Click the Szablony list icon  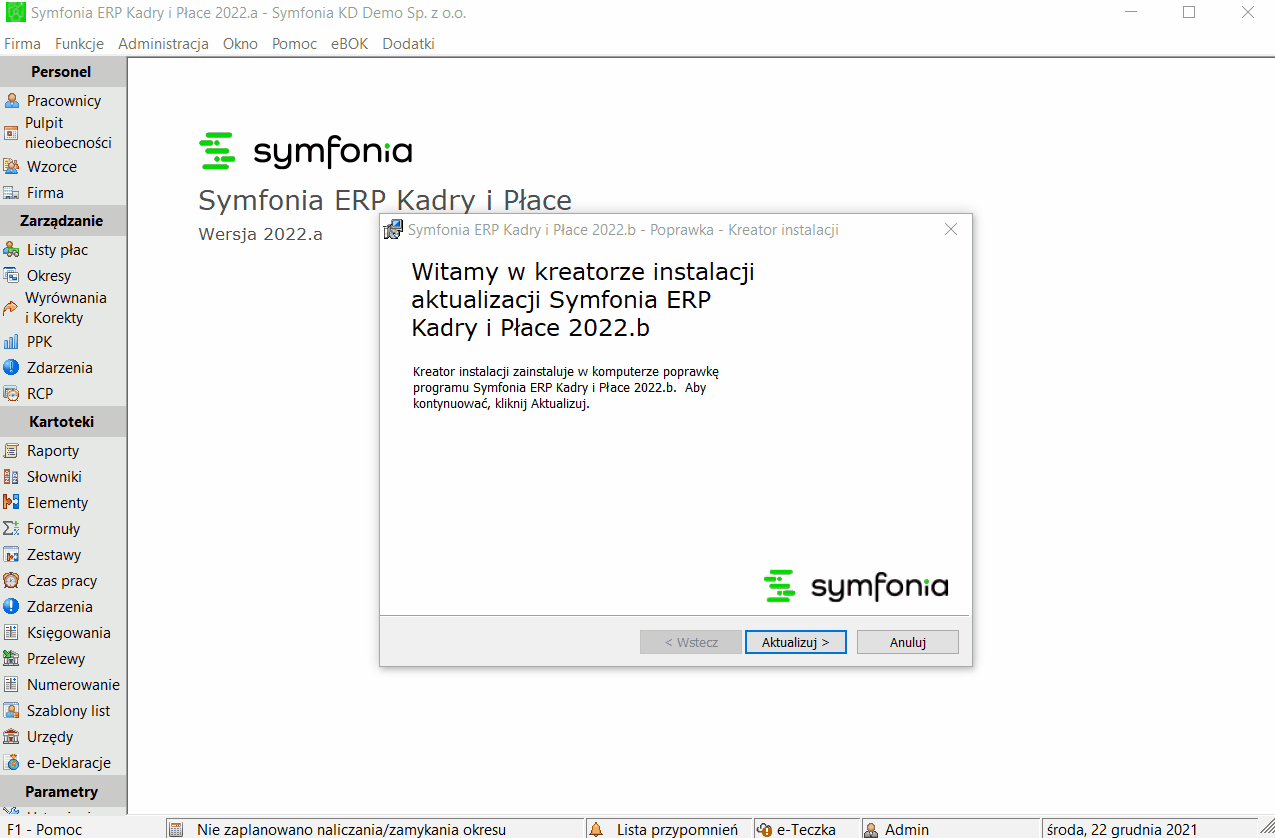tap(12, 711)
